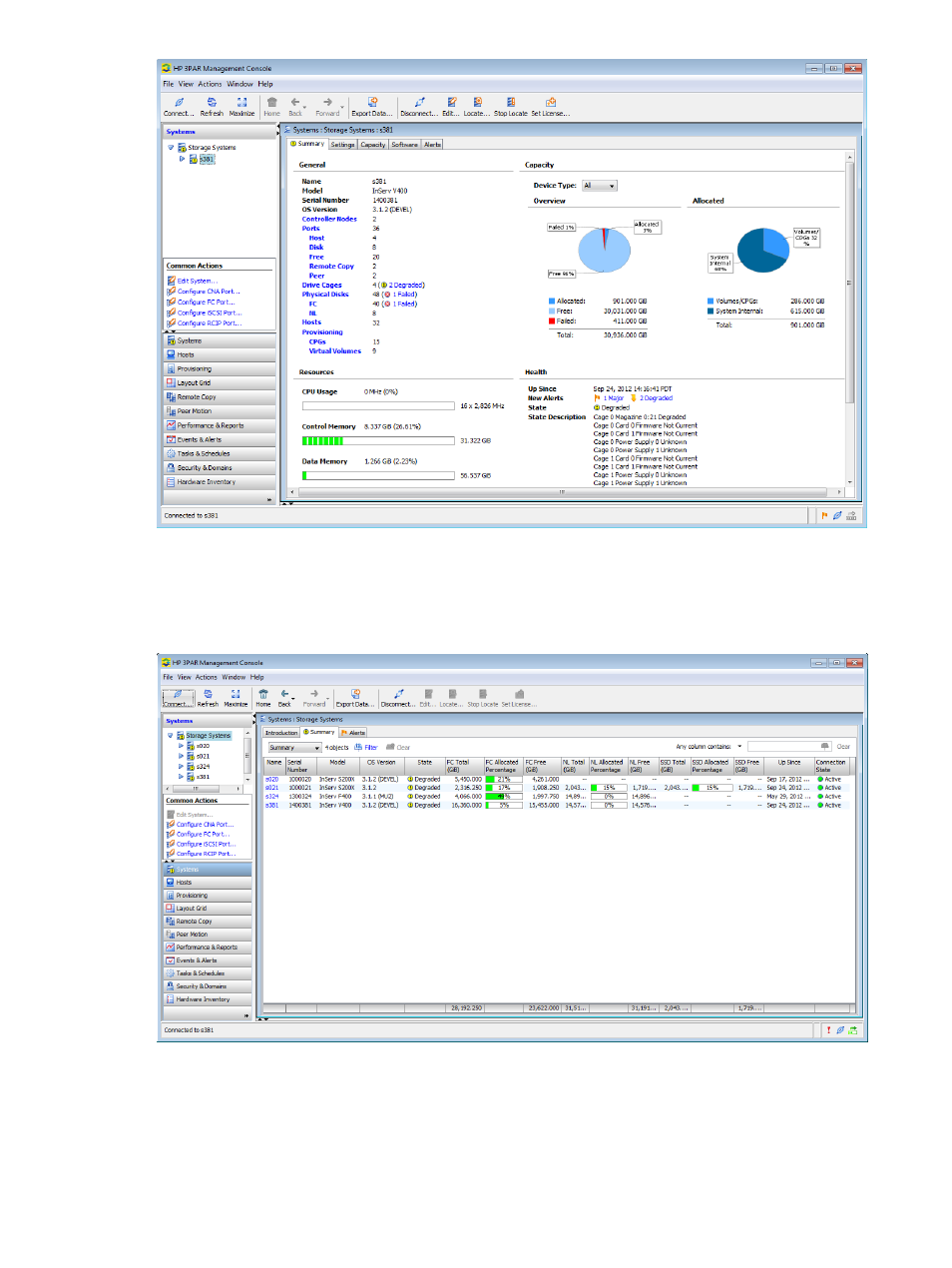
Task: Click Configure CNA Port link in upper window
Action: [209, 292]
